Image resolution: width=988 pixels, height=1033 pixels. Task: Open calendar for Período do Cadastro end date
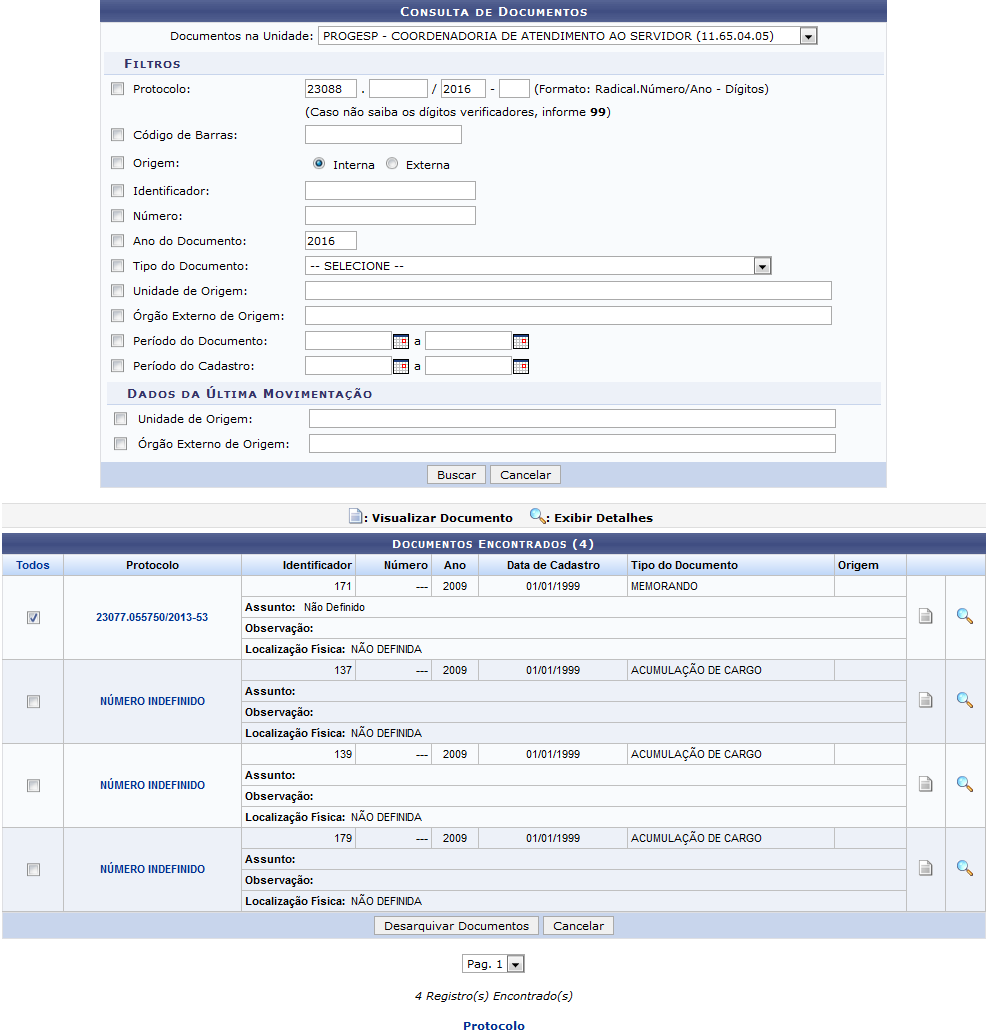pos(521,366)
